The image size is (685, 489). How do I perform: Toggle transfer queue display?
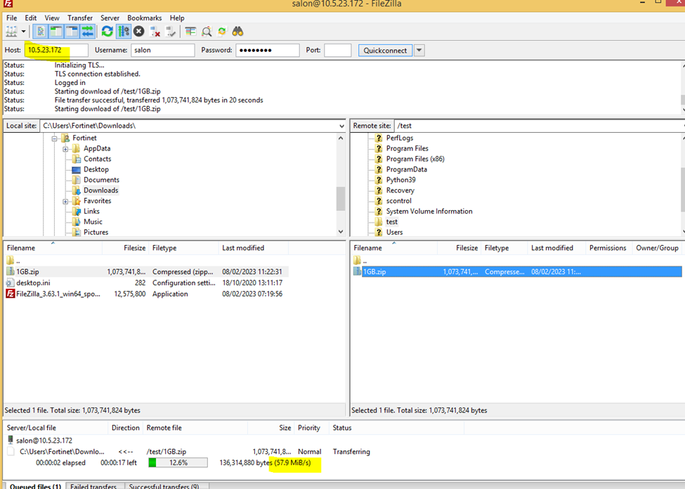(87, 31)
